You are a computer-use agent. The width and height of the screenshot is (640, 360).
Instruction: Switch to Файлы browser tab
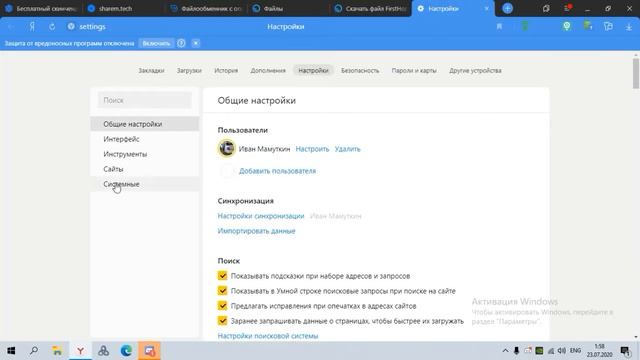[289, 8]
